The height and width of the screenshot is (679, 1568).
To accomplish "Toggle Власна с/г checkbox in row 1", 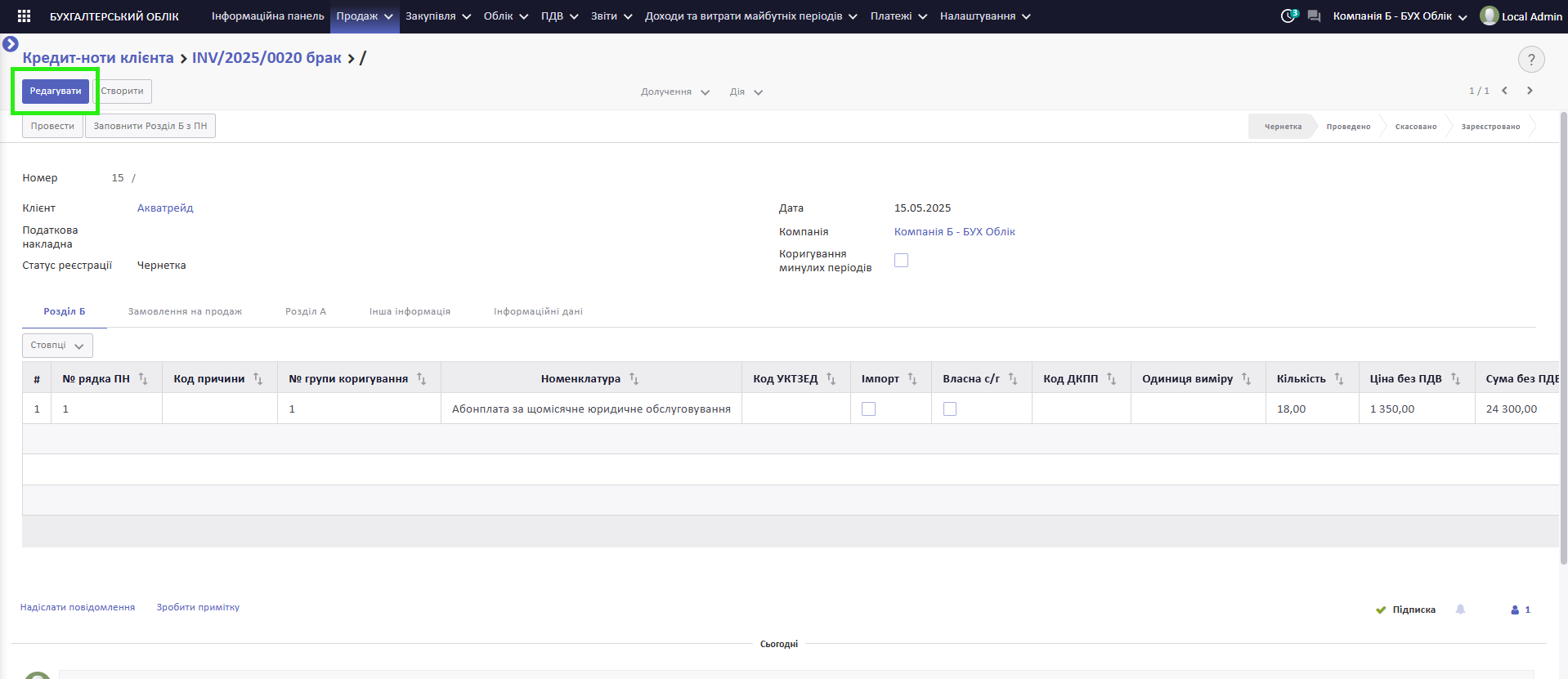I will [x=949, y=409].
